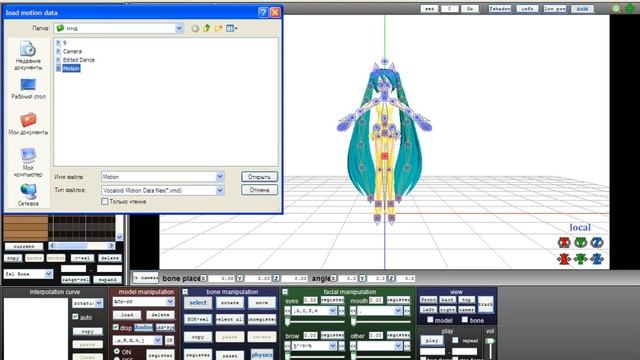
Task: Go up one folder level
Action: click(x=207, y=28)
